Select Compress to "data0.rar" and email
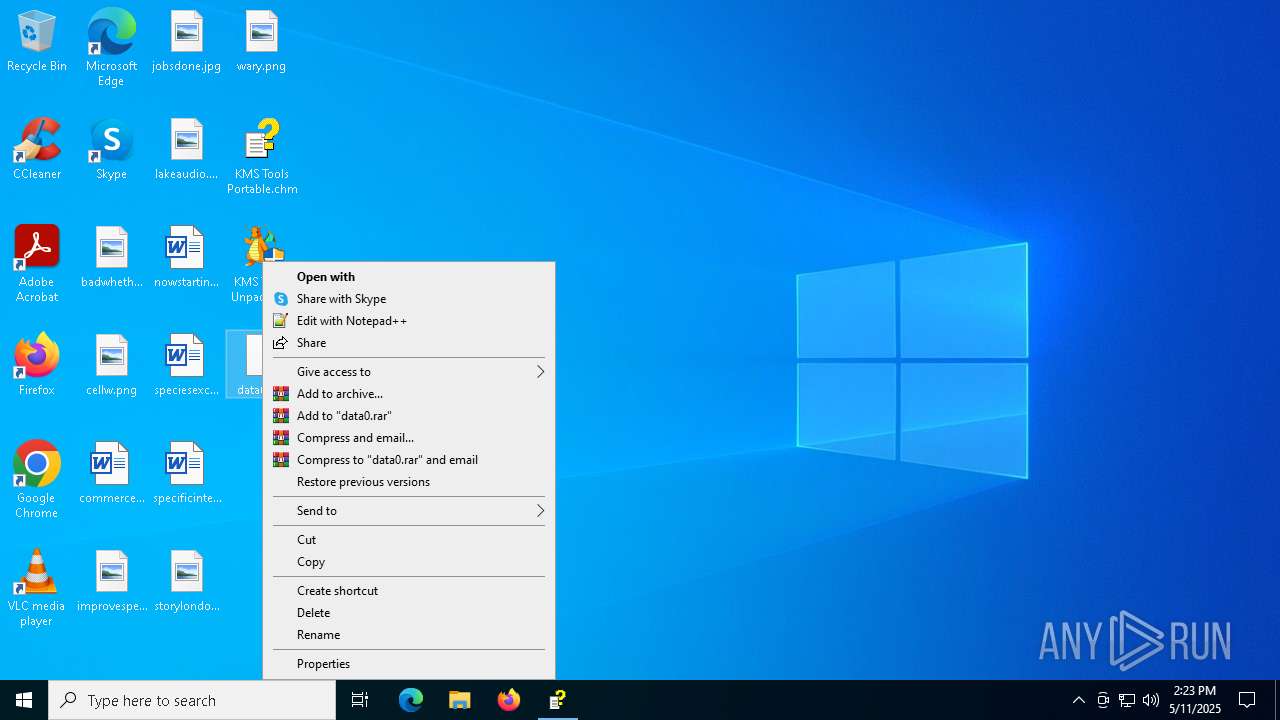This screenshot has width=1280, height=720. [409, 460]
